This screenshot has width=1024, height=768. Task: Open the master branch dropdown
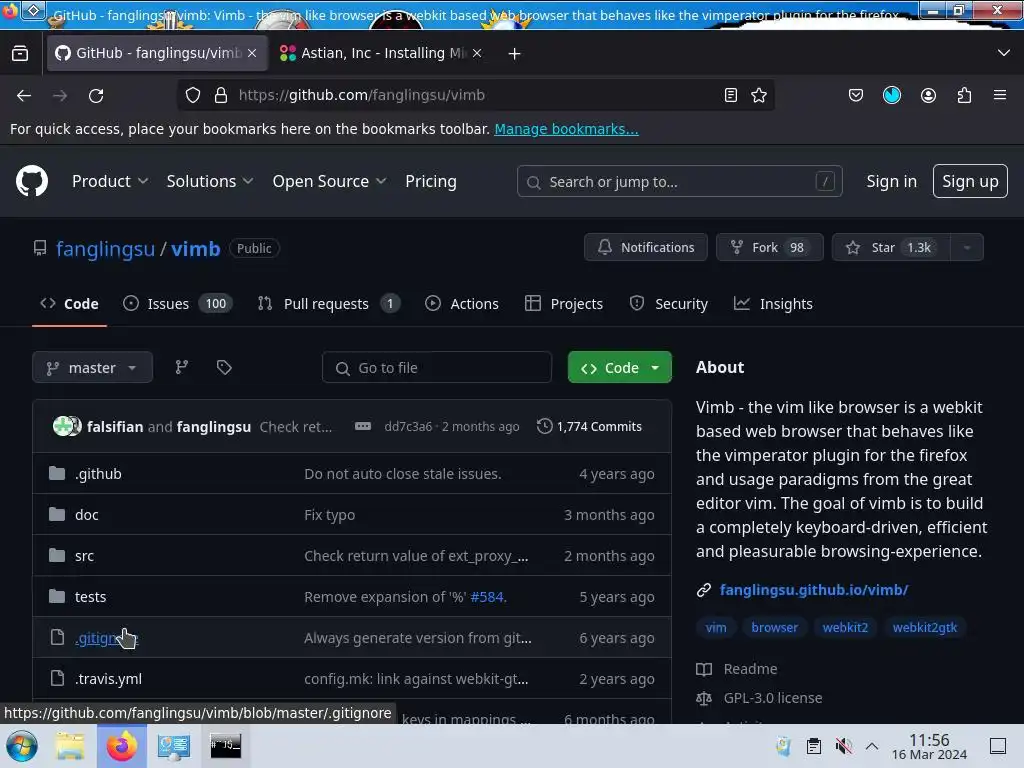[92, 368]
